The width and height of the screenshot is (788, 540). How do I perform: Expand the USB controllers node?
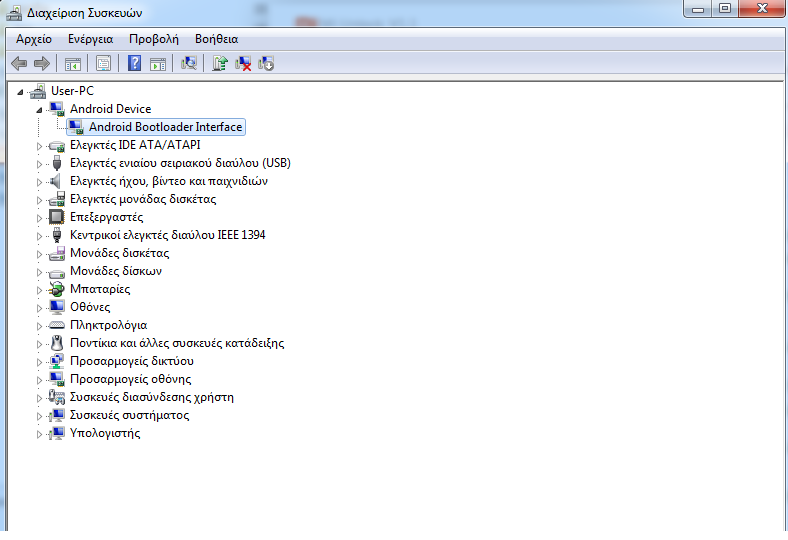coord(39,164)
